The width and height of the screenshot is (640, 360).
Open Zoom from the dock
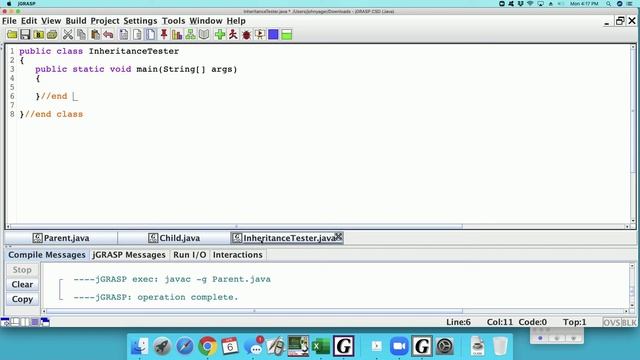pos(399,346)
